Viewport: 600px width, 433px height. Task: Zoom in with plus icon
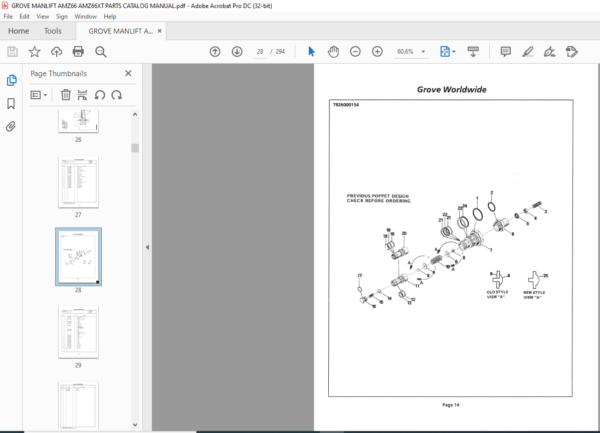377,52
